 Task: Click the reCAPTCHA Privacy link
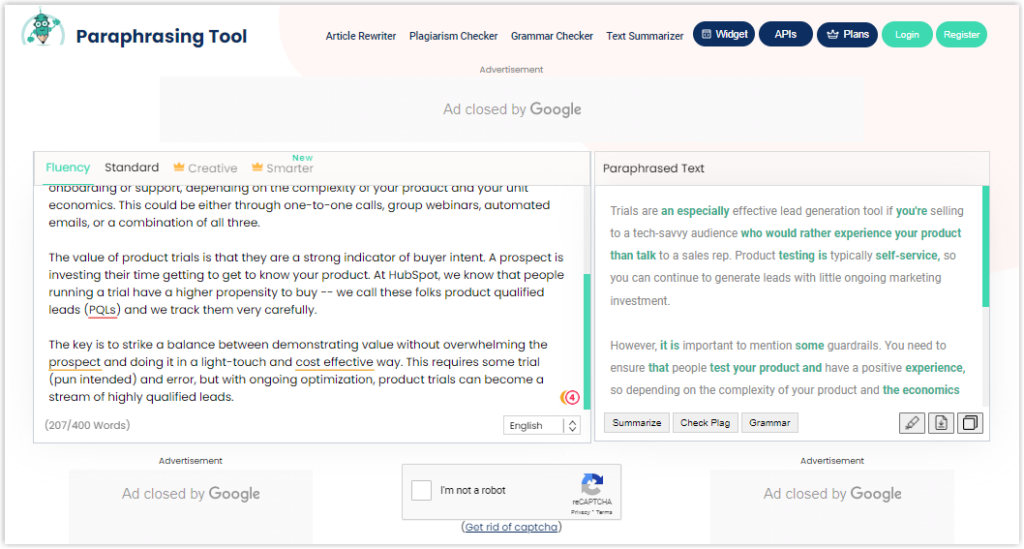coord(579,512)
